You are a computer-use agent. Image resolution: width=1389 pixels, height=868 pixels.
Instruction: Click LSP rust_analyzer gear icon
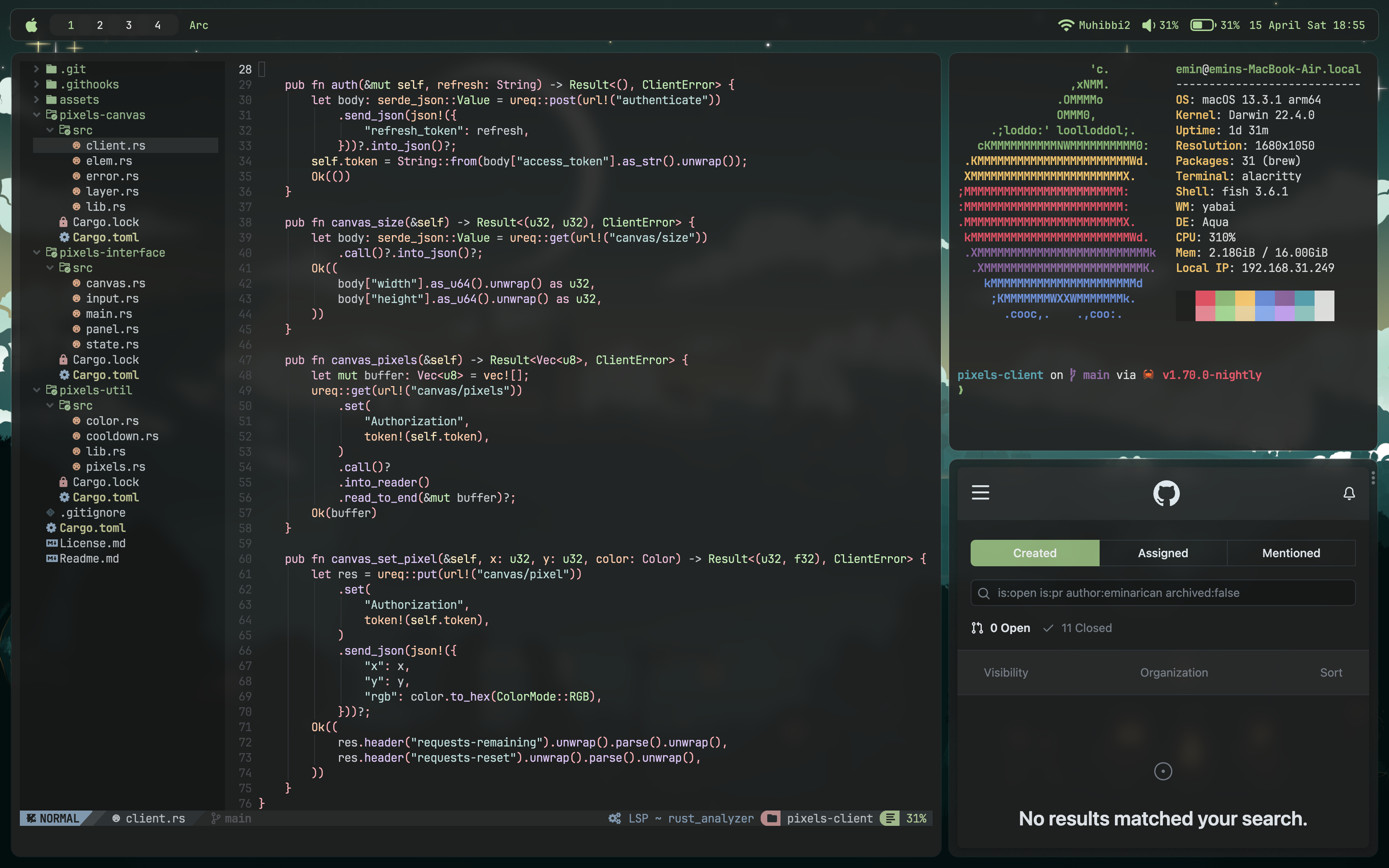coord(615,819)
